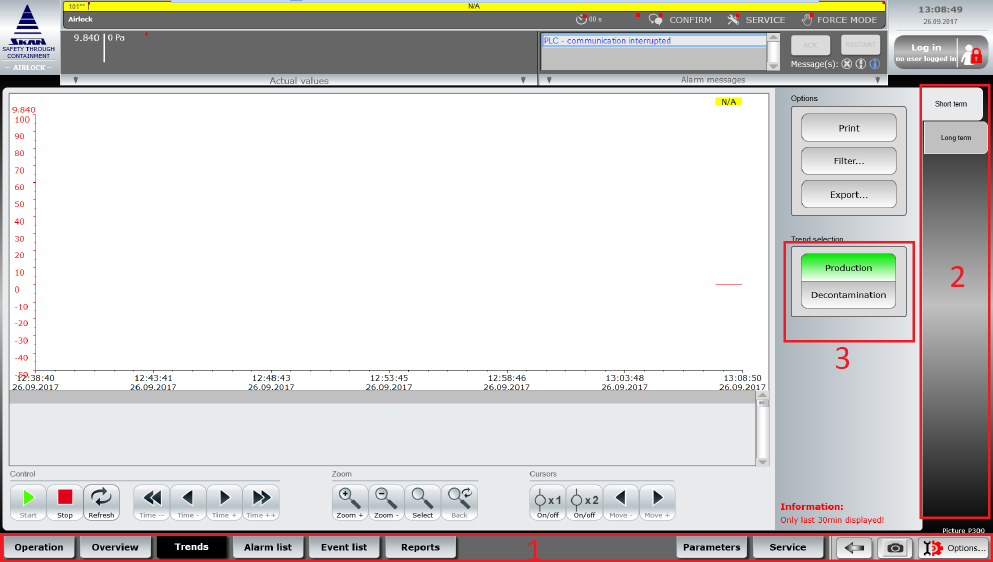Filter messages by error X icon
The width and height of the screenshot is (993, 562).
[x=847, y=64]
